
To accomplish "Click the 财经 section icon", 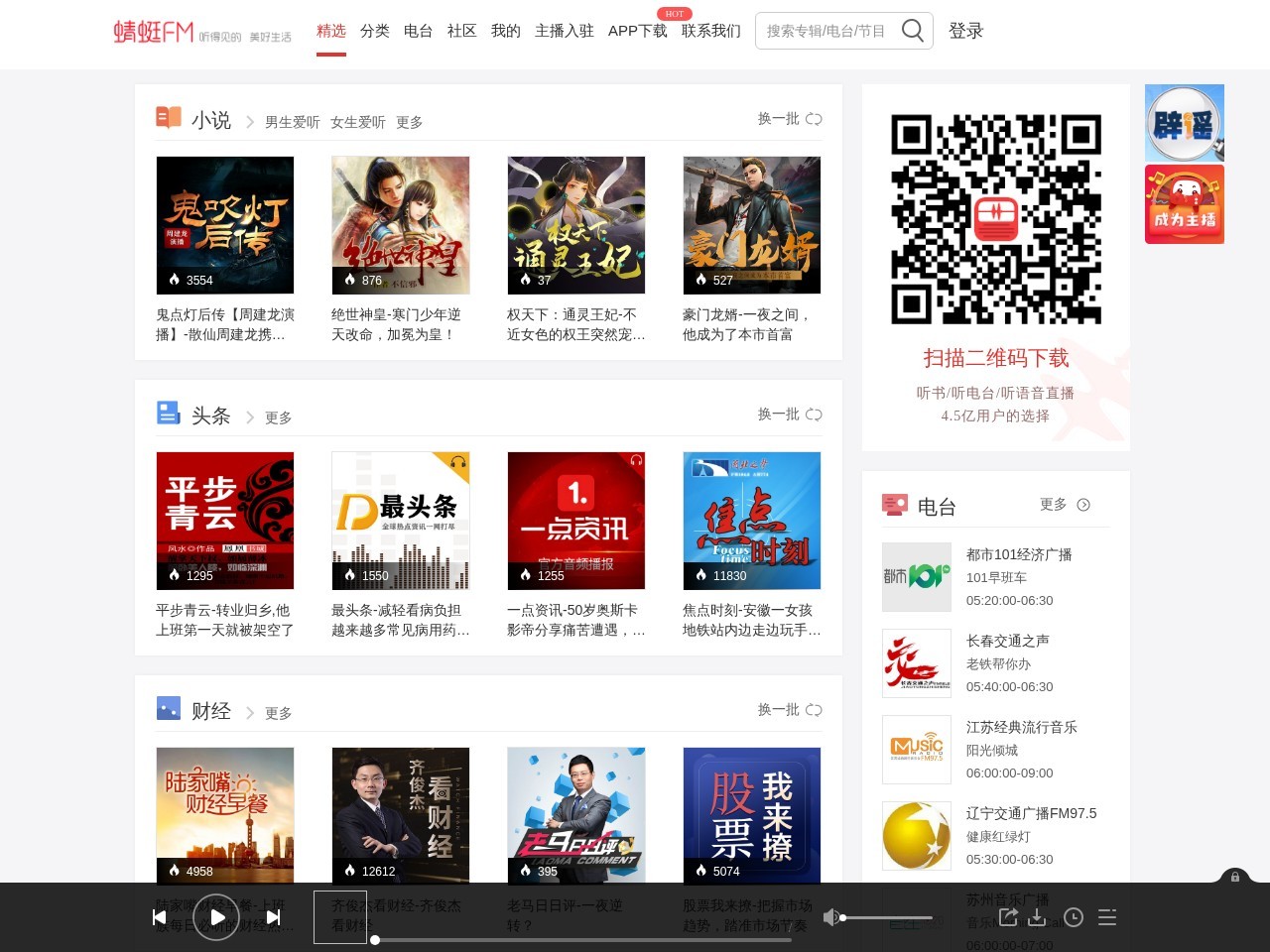I will (169, 708).
